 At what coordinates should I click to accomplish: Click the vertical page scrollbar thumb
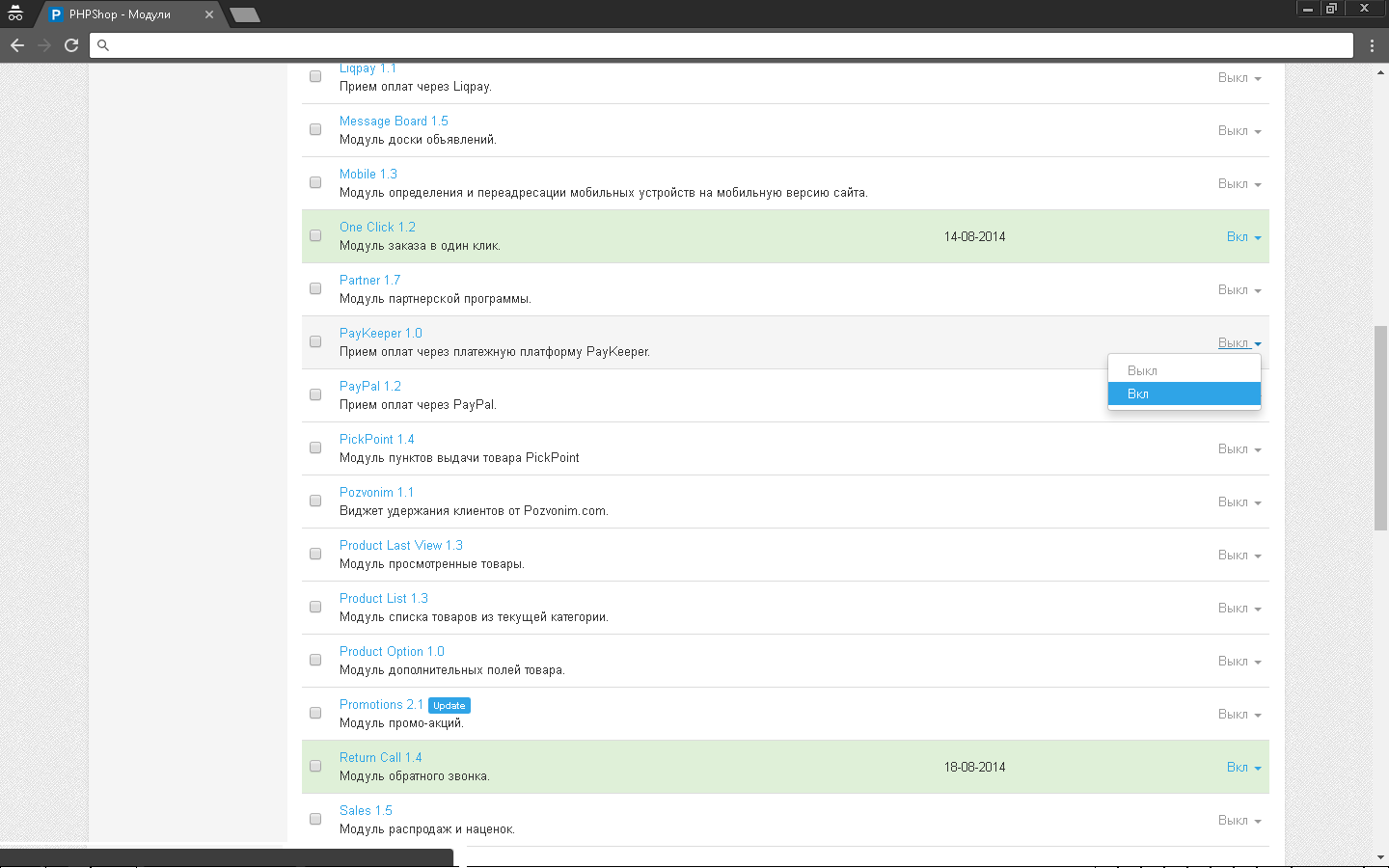click(x=1380, y=427)
